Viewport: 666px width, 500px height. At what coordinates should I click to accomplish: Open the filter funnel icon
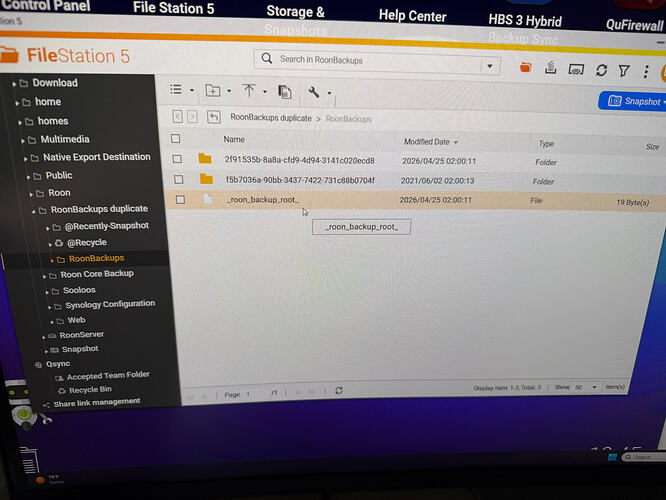[x=624, y=71]
